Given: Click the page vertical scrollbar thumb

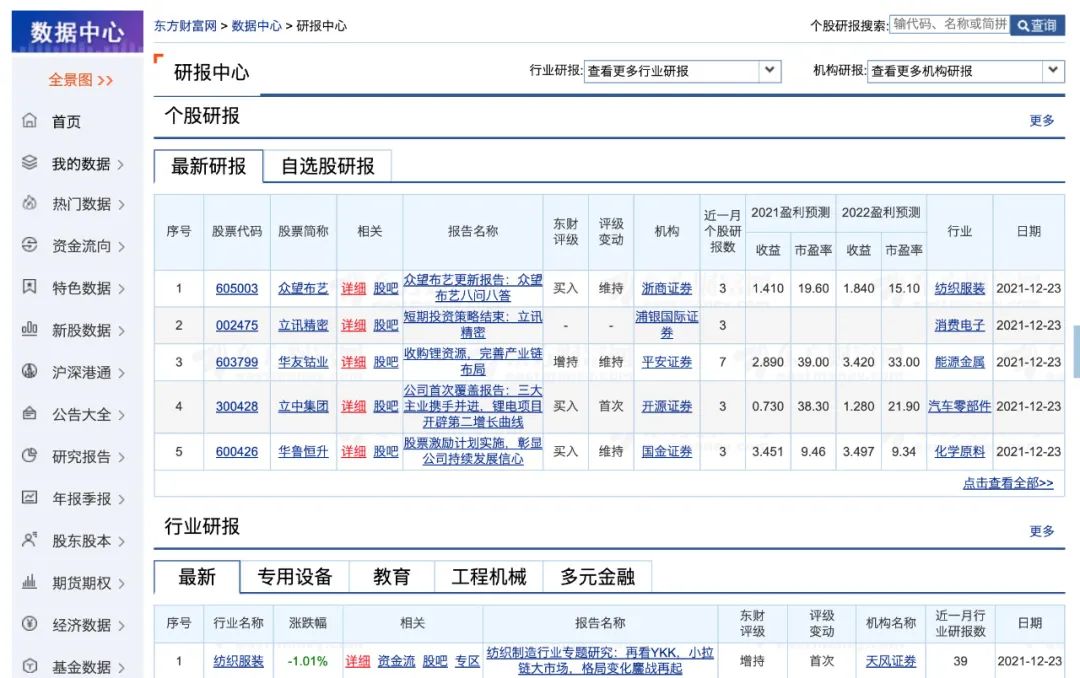Looking at the screenshot, I should pyautogui.click(x=1077, y=351).
